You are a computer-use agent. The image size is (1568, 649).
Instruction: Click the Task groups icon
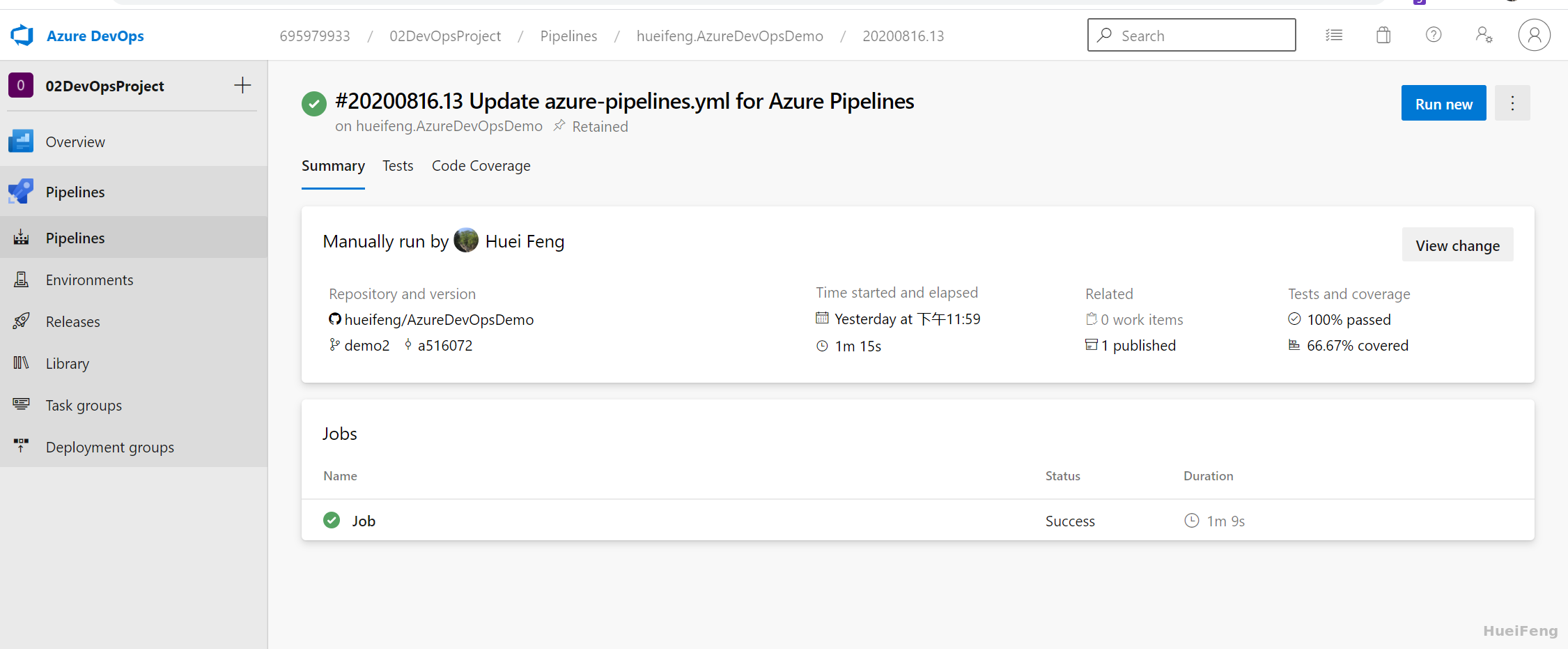coord(22,404)
